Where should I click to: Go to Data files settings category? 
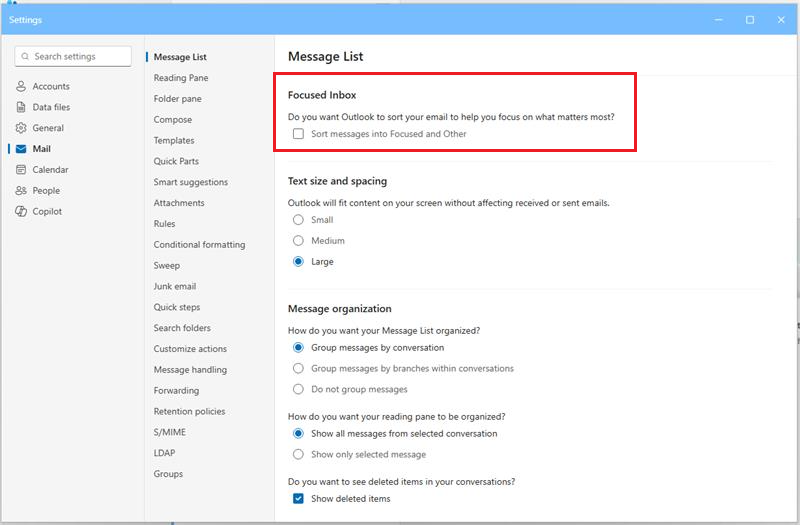(52, 107)
